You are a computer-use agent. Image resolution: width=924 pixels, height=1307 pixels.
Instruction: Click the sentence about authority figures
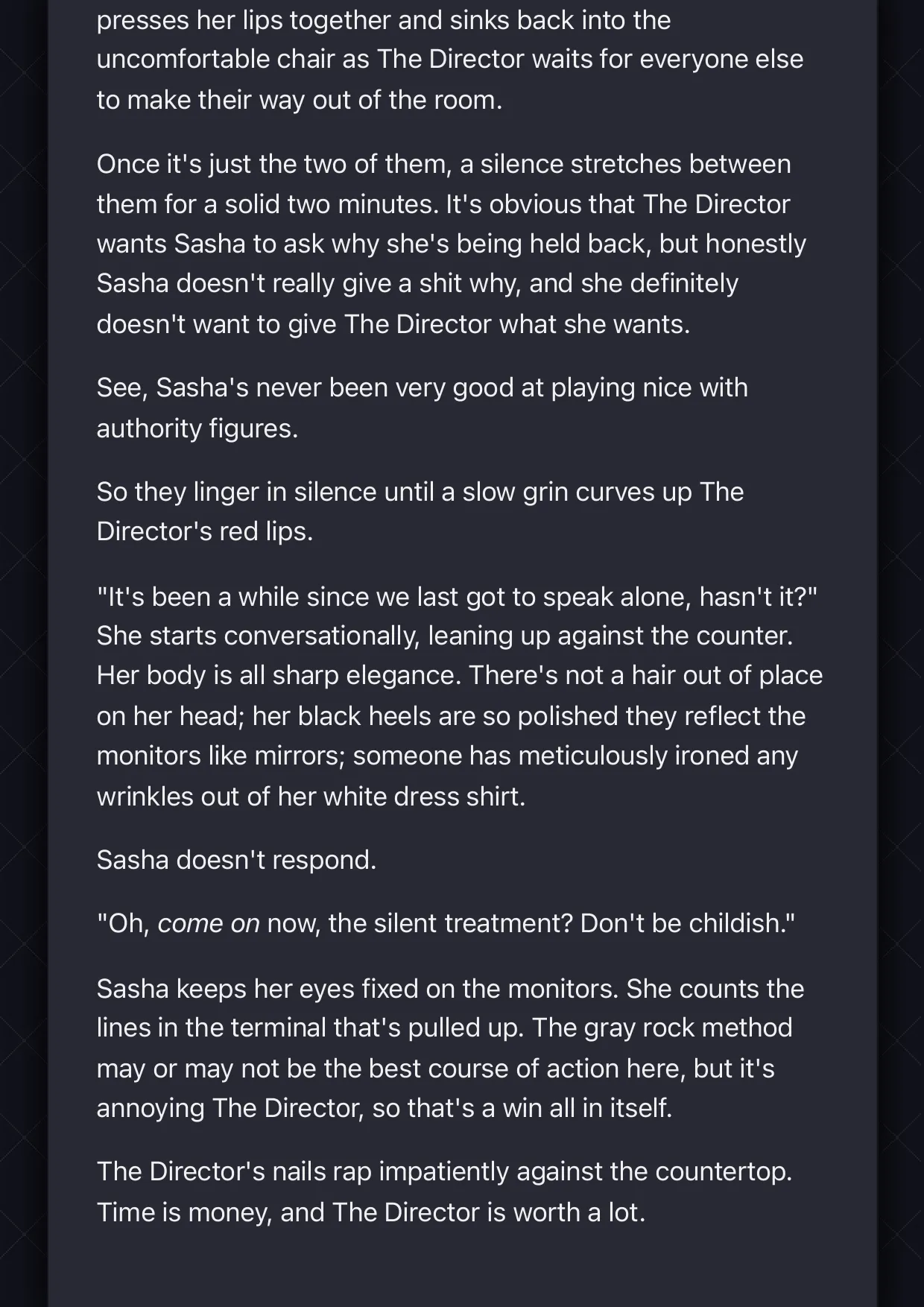[x=422, y=408]
